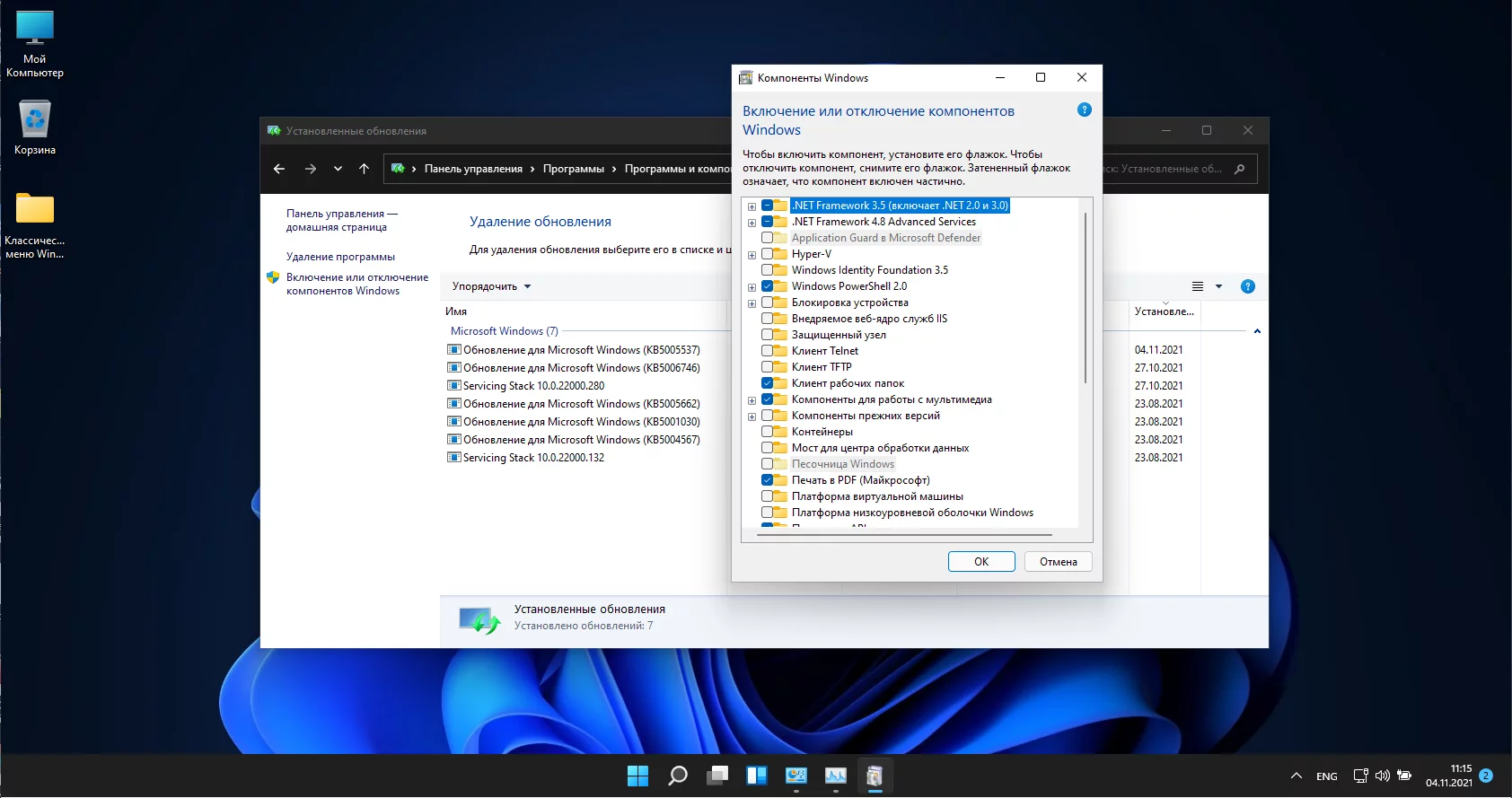The height and width of the screenshot is (798, 1512).
Task: Enable the Hyper-V checkbox
Action: (x=768, y=254)
